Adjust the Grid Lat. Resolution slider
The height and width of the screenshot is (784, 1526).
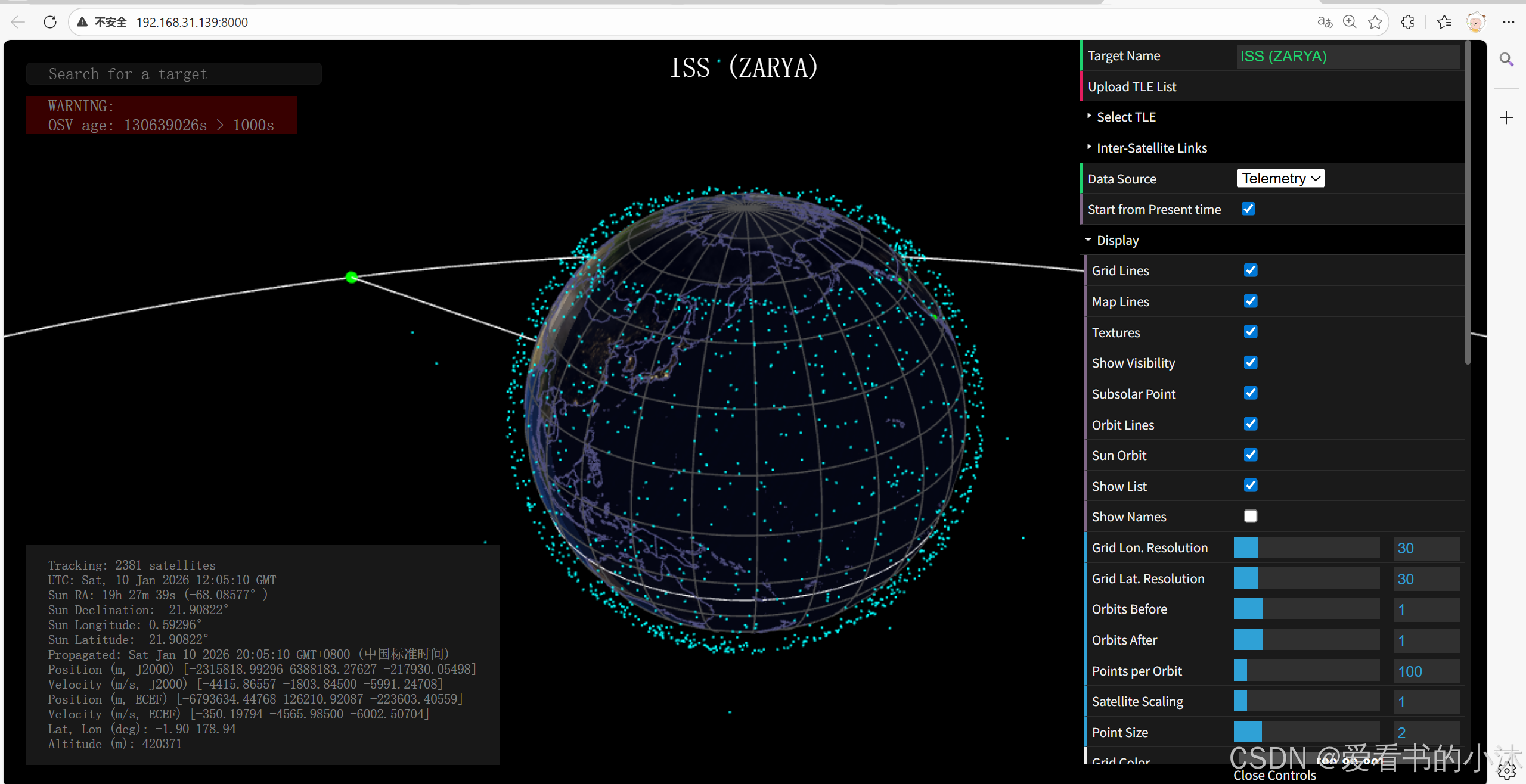coord(1307,578)
